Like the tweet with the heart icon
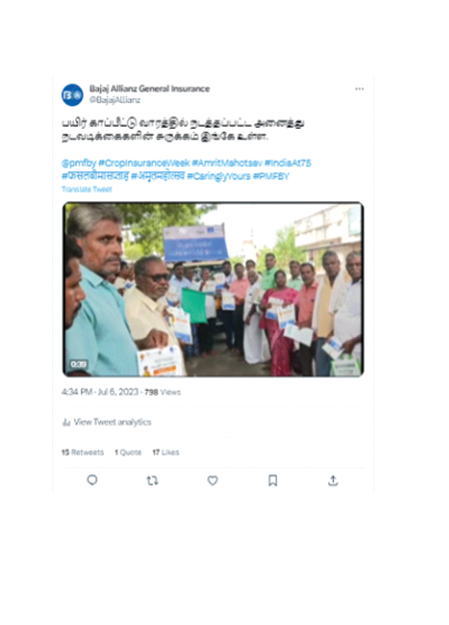This screenshot has width=449, height=625. point(213,481)
